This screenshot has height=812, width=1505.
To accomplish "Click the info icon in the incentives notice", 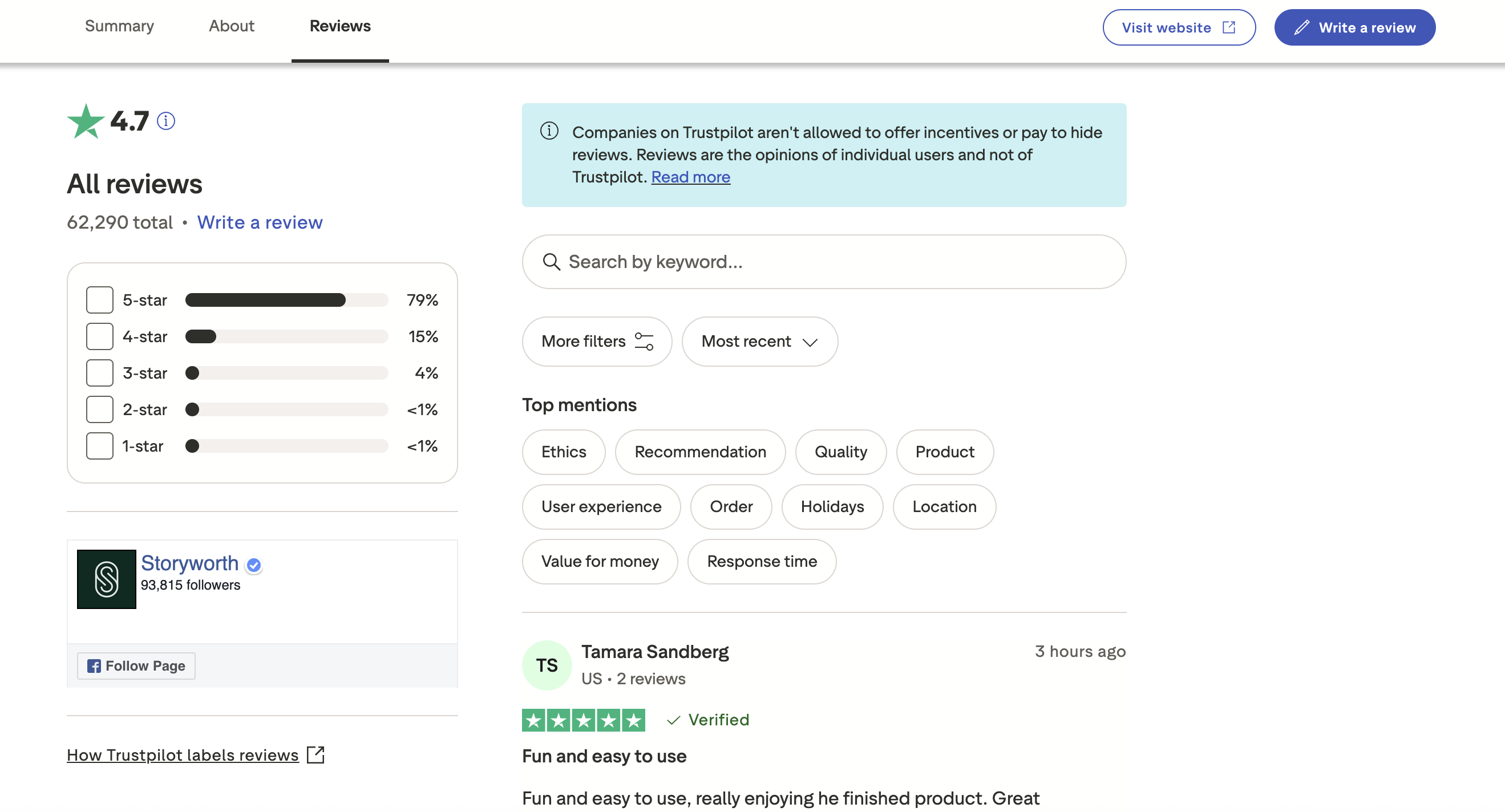I will click(549, 131).
